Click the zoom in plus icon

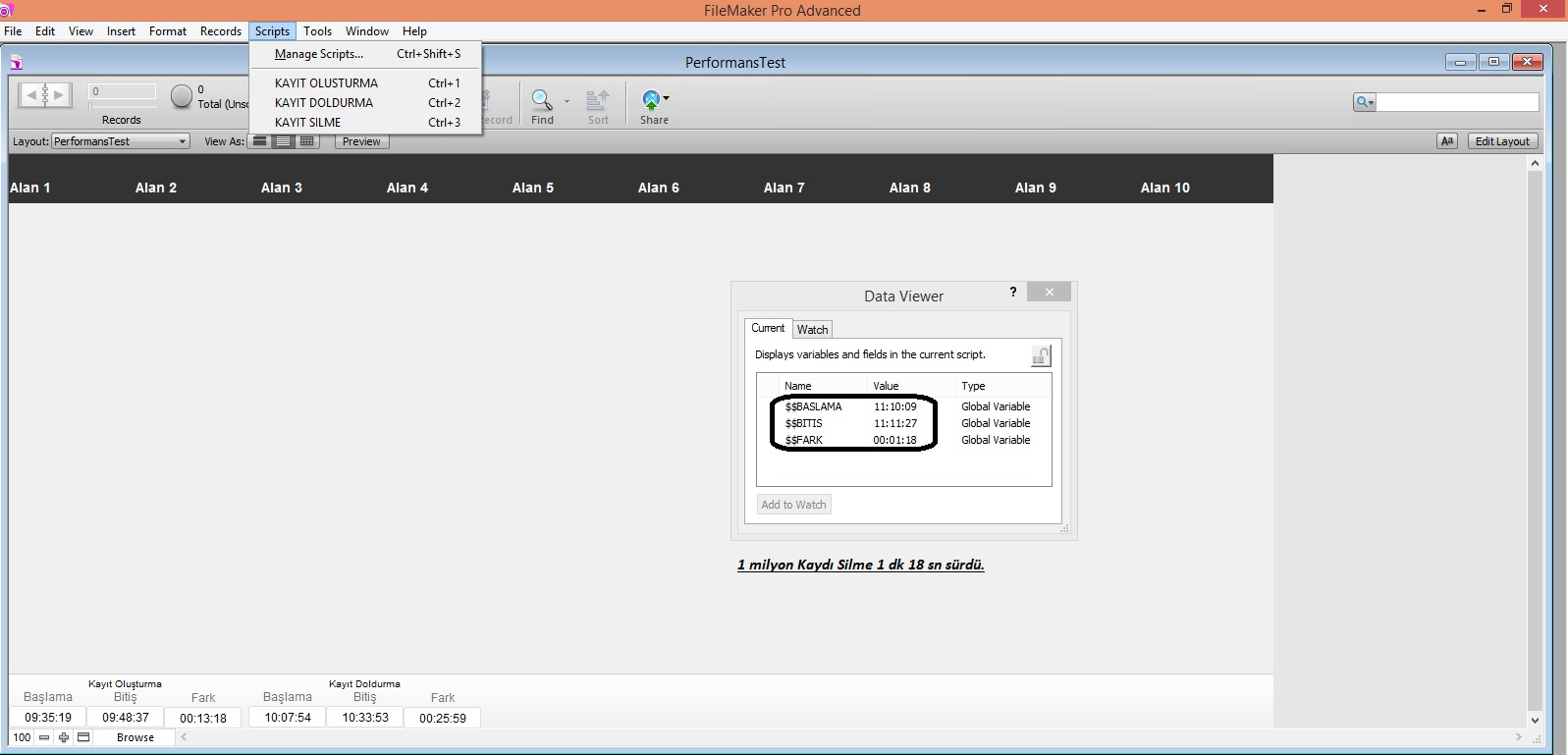(x=64, y=737)
